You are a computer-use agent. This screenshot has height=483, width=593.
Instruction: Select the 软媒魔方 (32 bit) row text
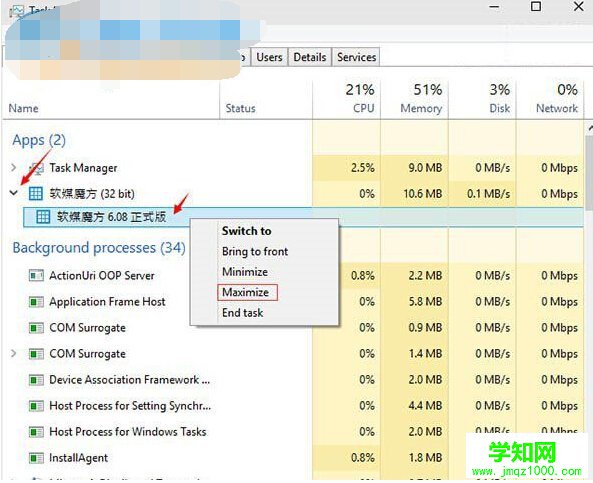coord(92,194)
